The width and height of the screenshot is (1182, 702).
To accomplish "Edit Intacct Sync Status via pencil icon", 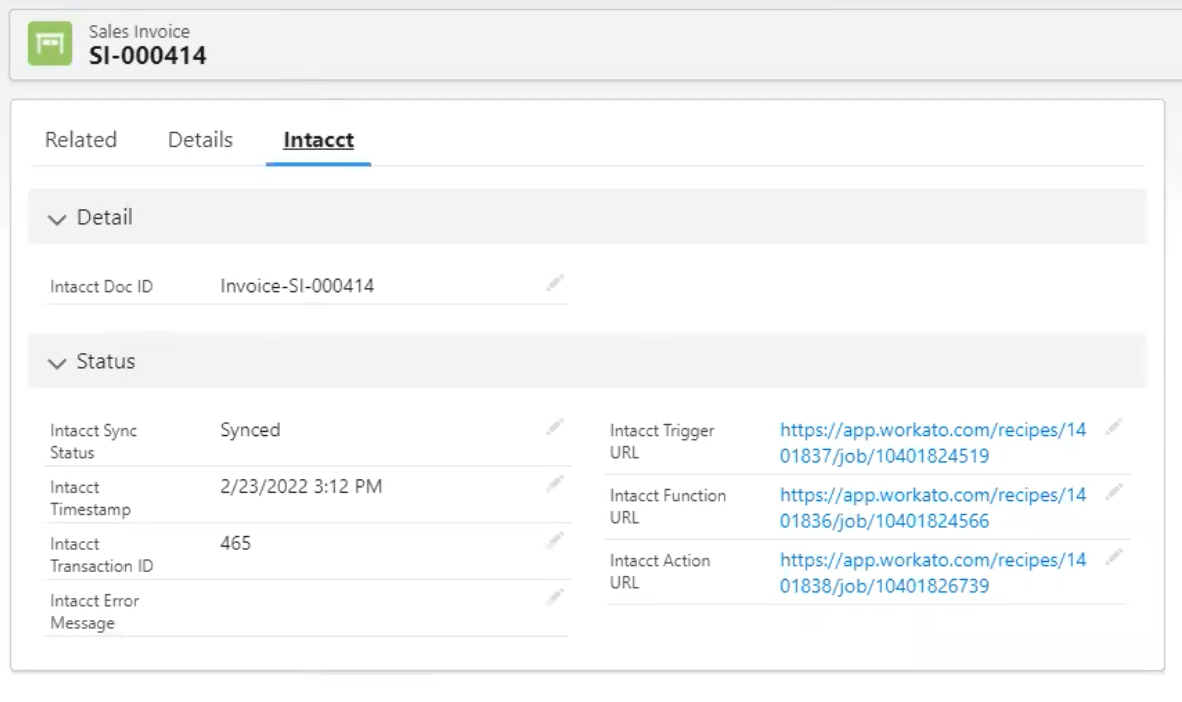I will coord(555,427).
